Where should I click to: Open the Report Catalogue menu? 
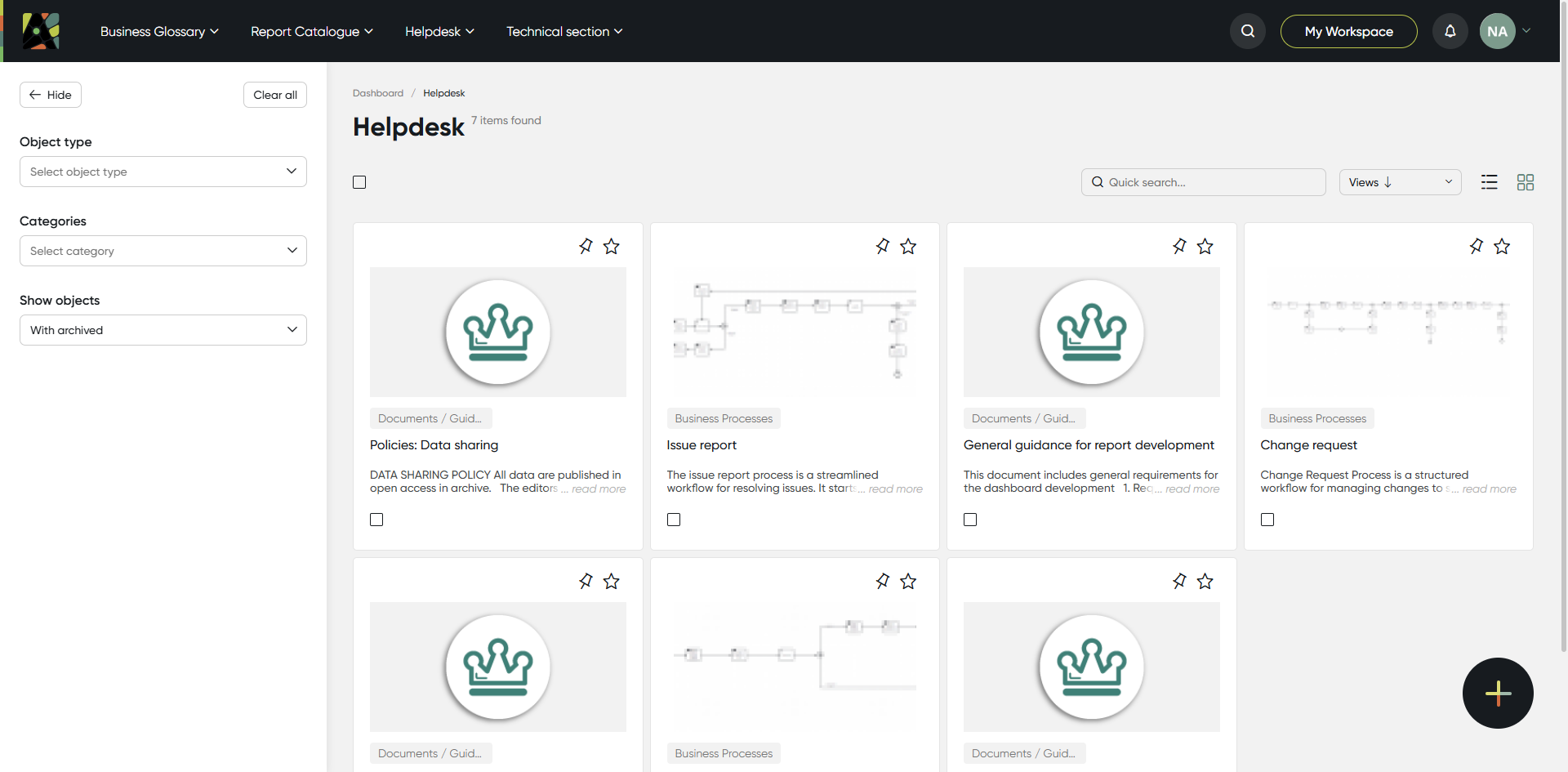click(x=311, y=31)
